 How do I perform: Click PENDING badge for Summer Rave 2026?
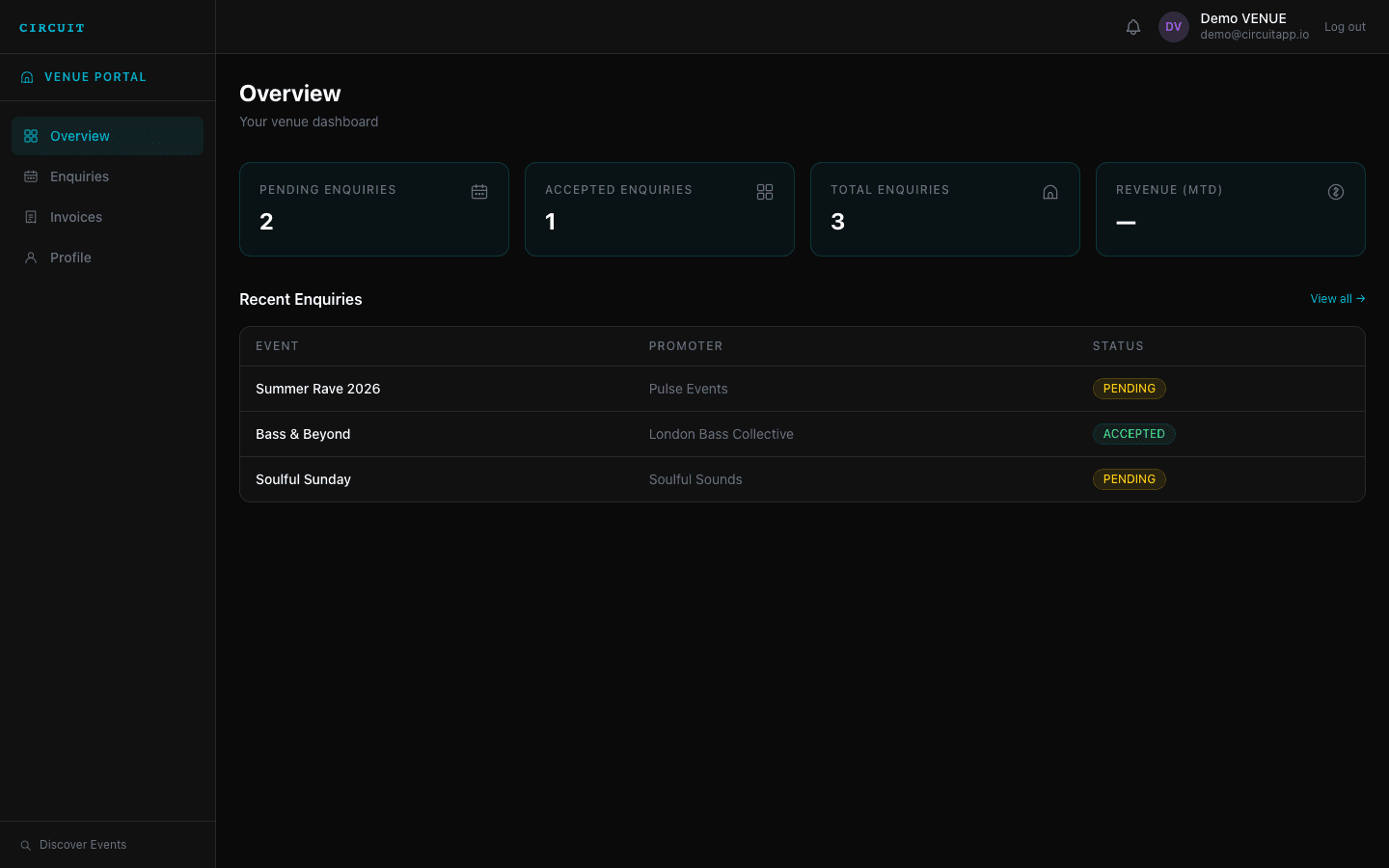[1129, 389]
